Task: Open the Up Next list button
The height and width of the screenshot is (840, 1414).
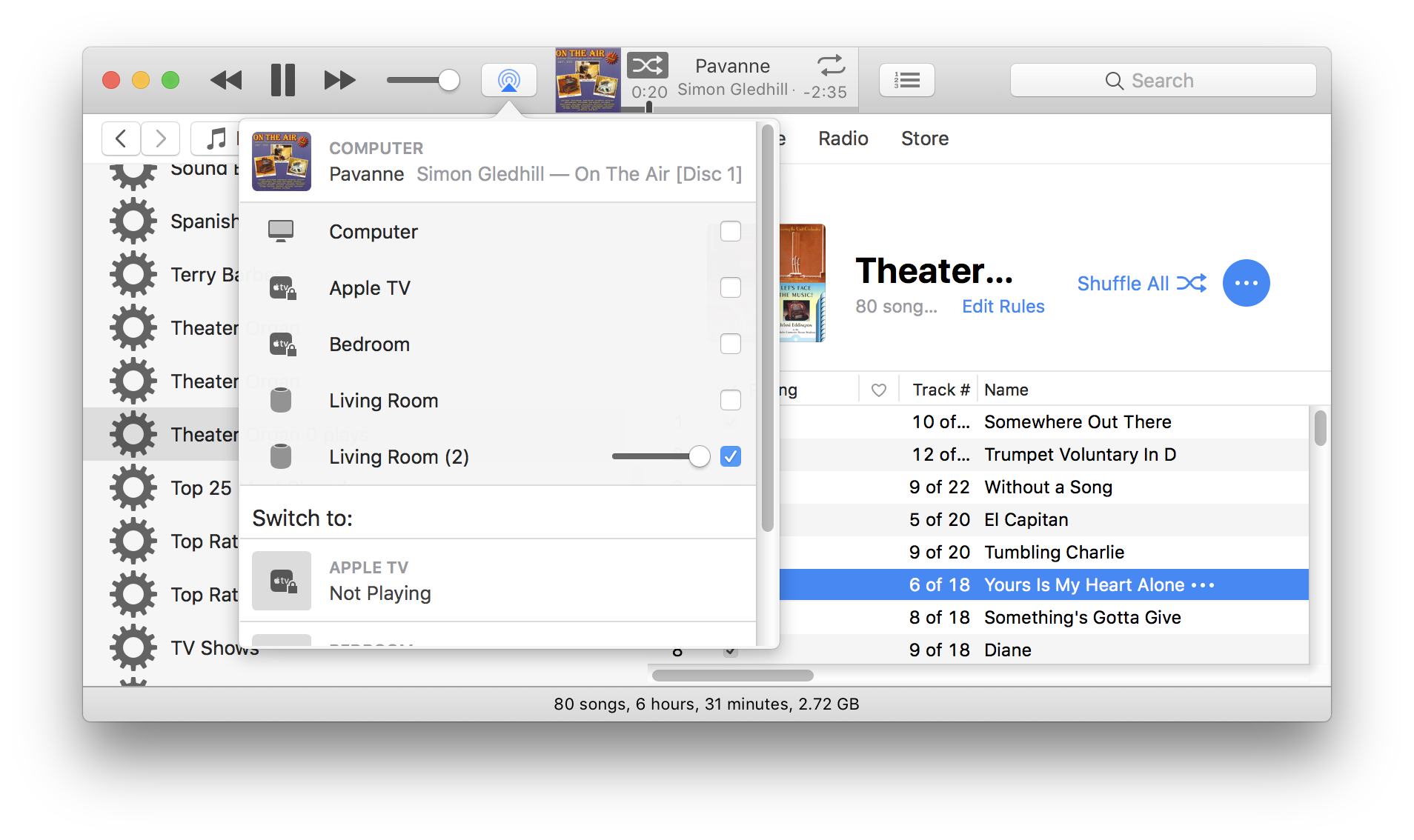Action: 906,80
